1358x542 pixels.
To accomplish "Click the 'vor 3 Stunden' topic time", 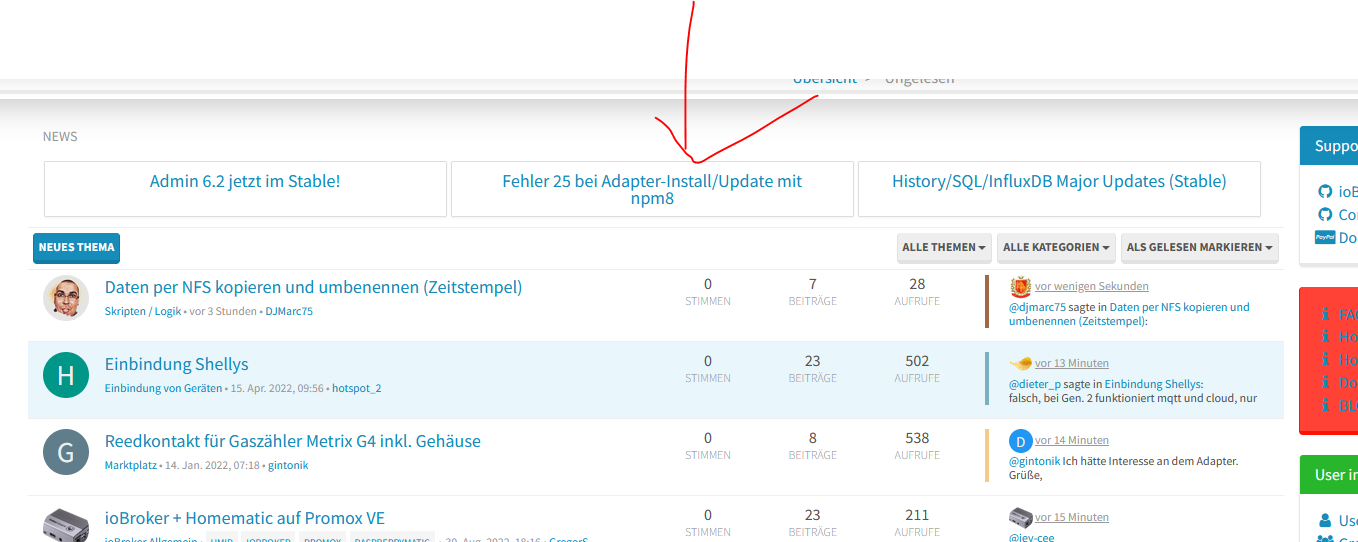I will (x=223, y=311).
